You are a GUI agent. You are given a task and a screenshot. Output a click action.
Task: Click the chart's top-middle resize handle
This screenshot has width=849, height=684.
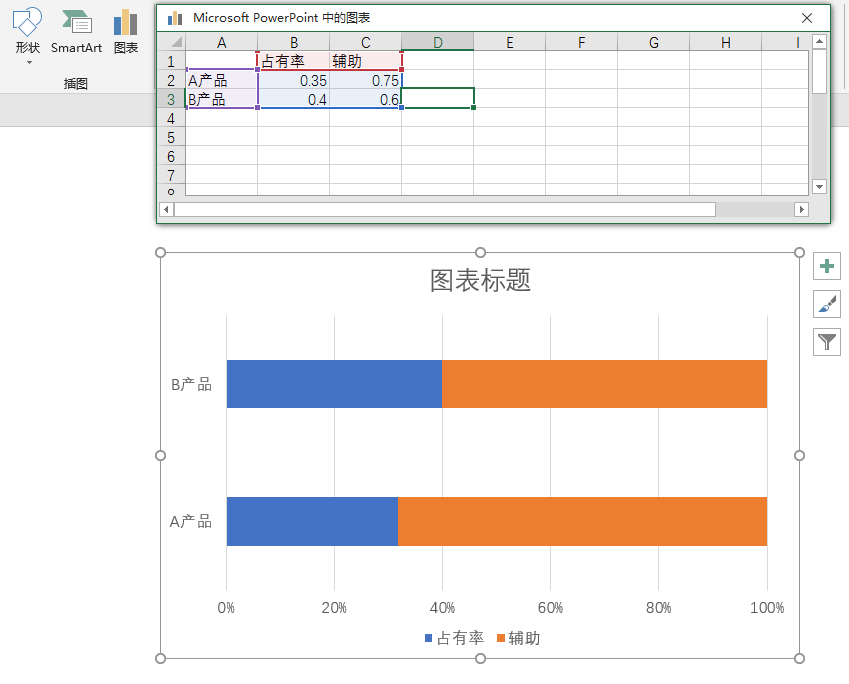click(x=480, y=252)
